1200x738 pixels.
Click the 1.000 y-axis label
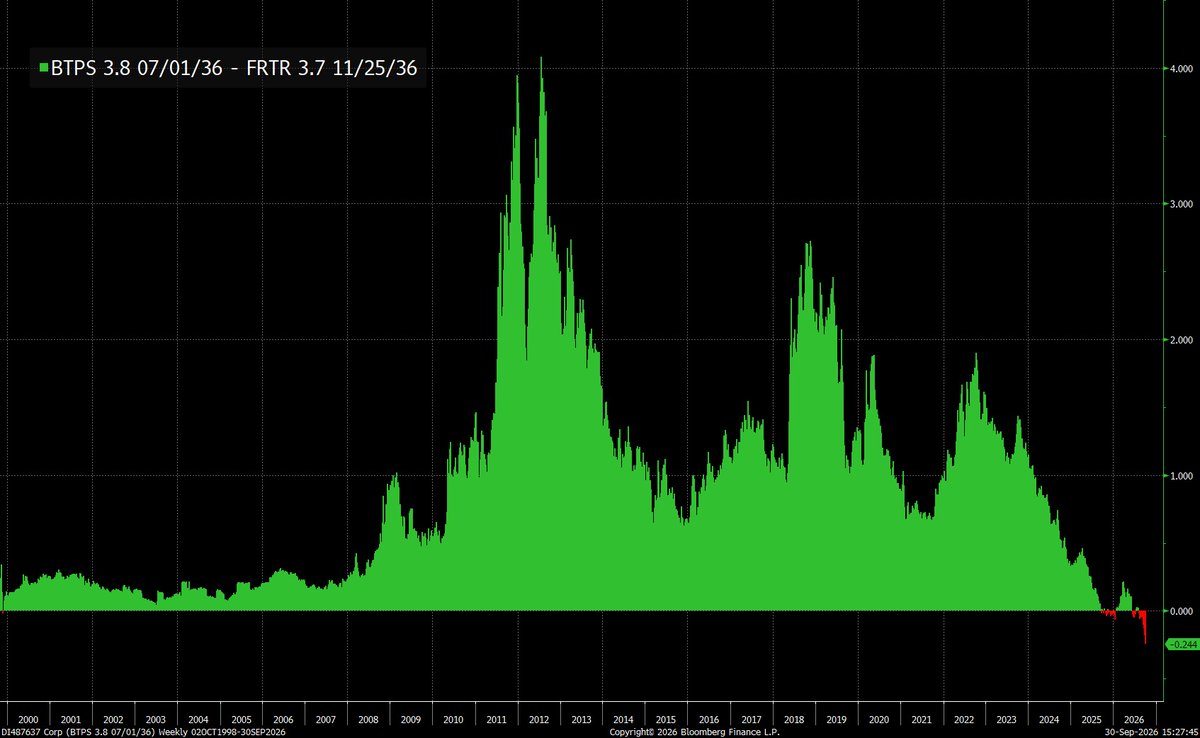click(1182, 476)
